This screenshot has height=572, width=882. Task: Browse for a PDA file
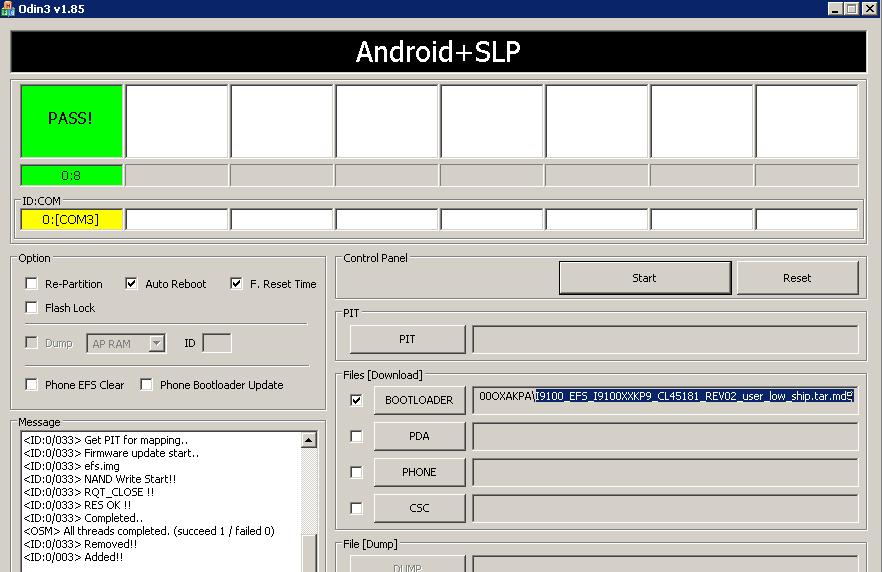pyautogui.click(x=419, y=436)
